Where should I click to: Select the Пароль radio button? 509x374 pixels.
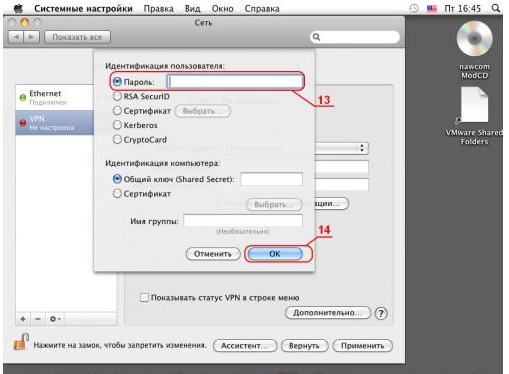(117, 82)
